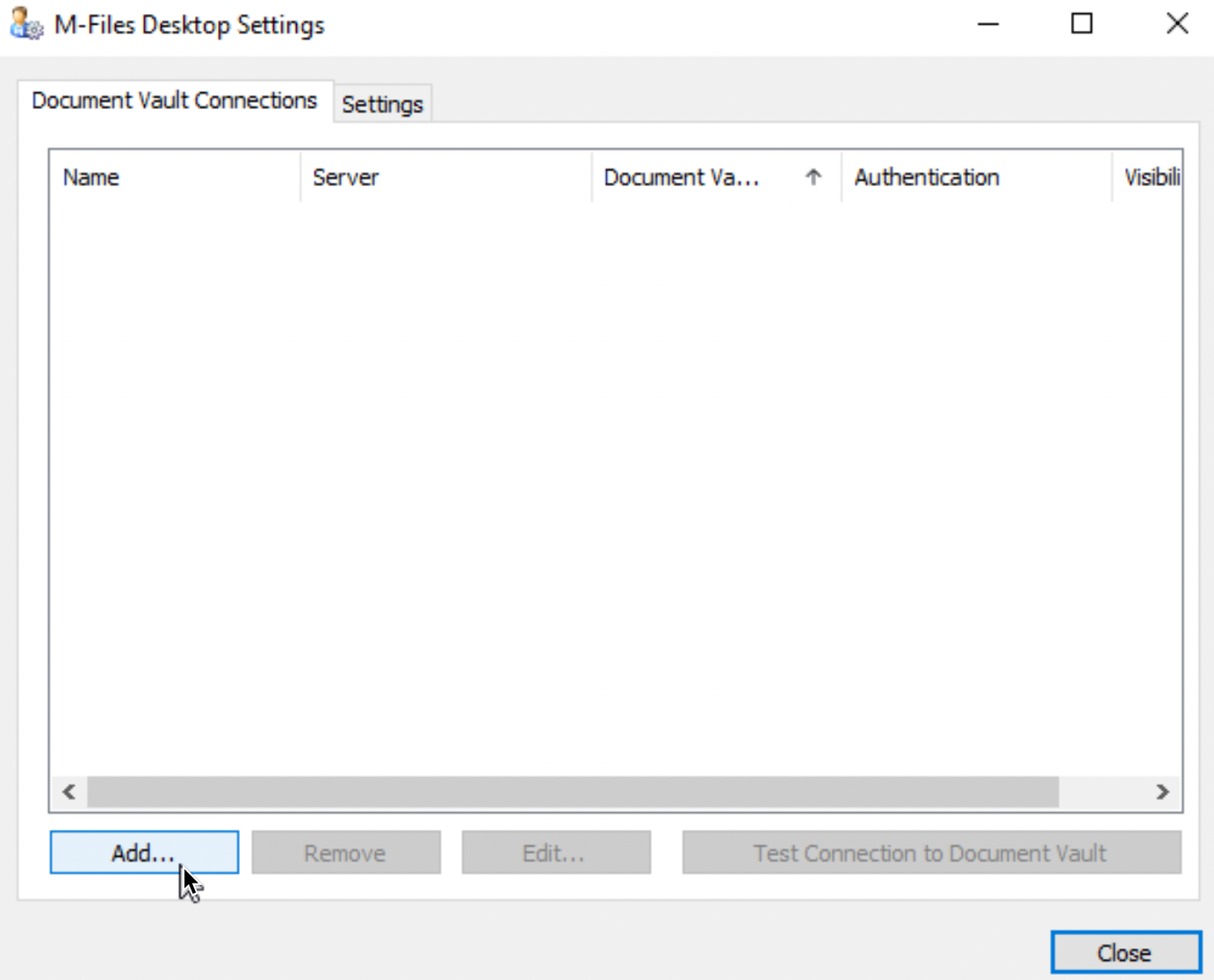Select the Document Vault Connections tab
The height and width of the screenshot is (980, 1214).
click(174, 100)
